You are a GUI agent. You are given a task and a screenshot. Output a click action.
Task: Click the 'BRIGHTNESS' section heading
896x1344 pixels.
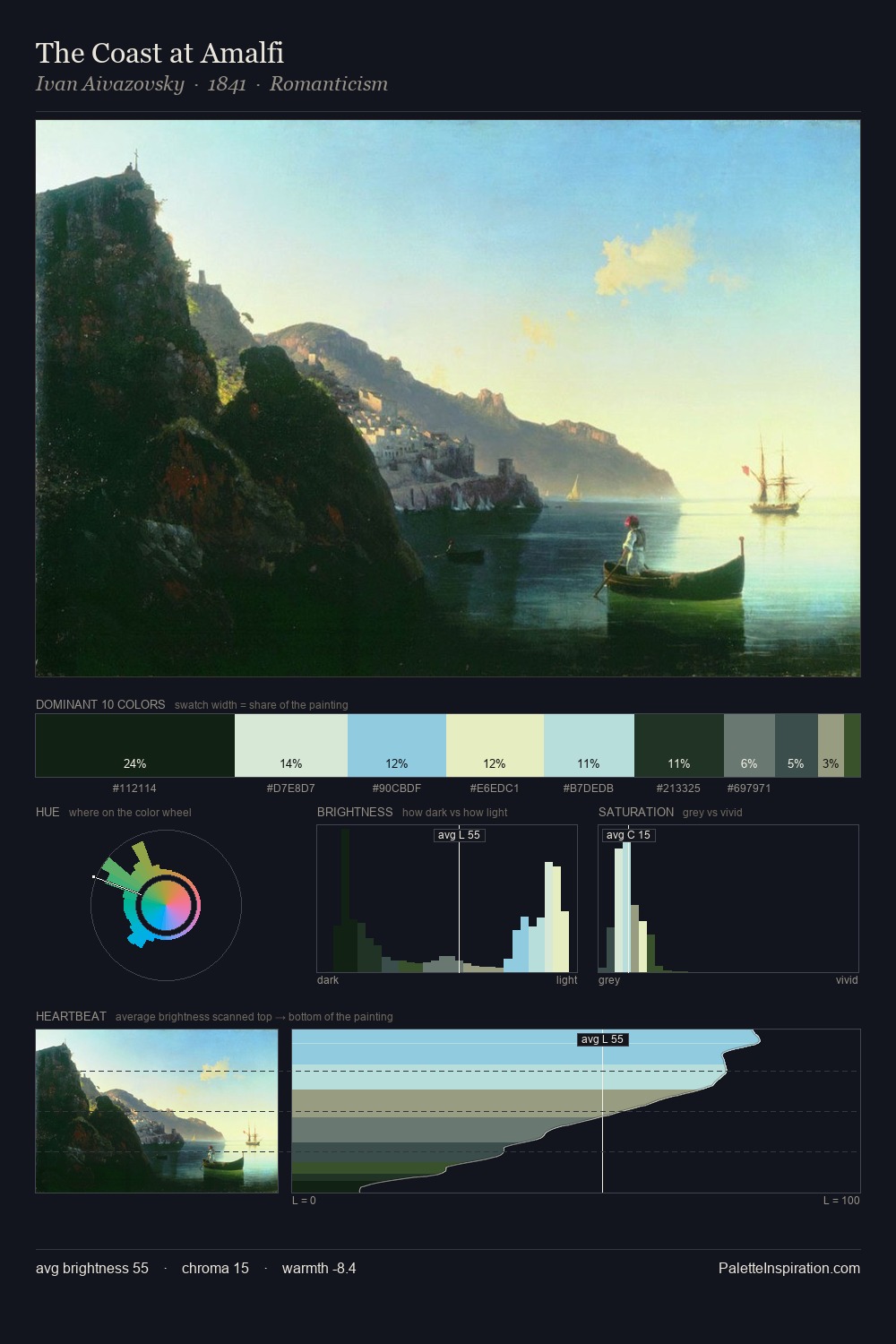pyautogui.click(x=355, y=812)
